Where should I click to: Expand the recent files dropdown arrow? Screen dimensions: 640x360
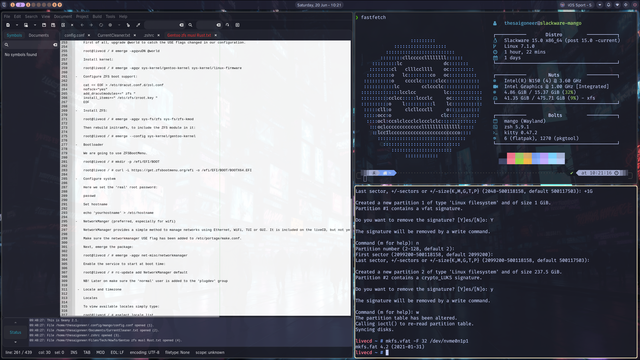pos(35,25)
